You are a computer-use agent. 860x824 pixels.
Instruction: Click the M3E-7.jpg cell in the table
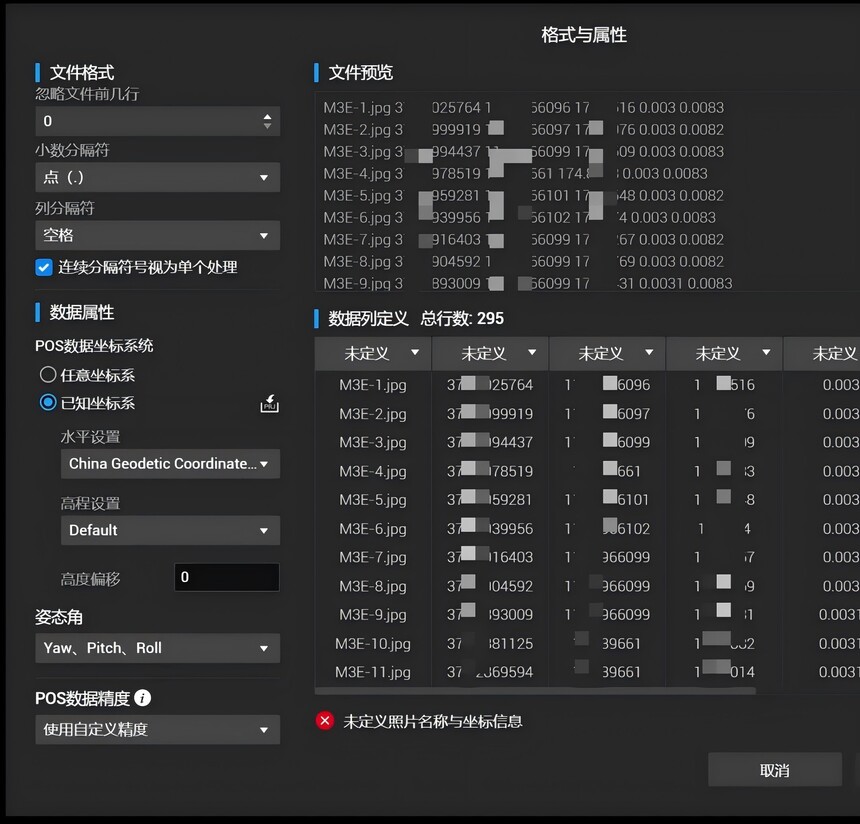373,557
